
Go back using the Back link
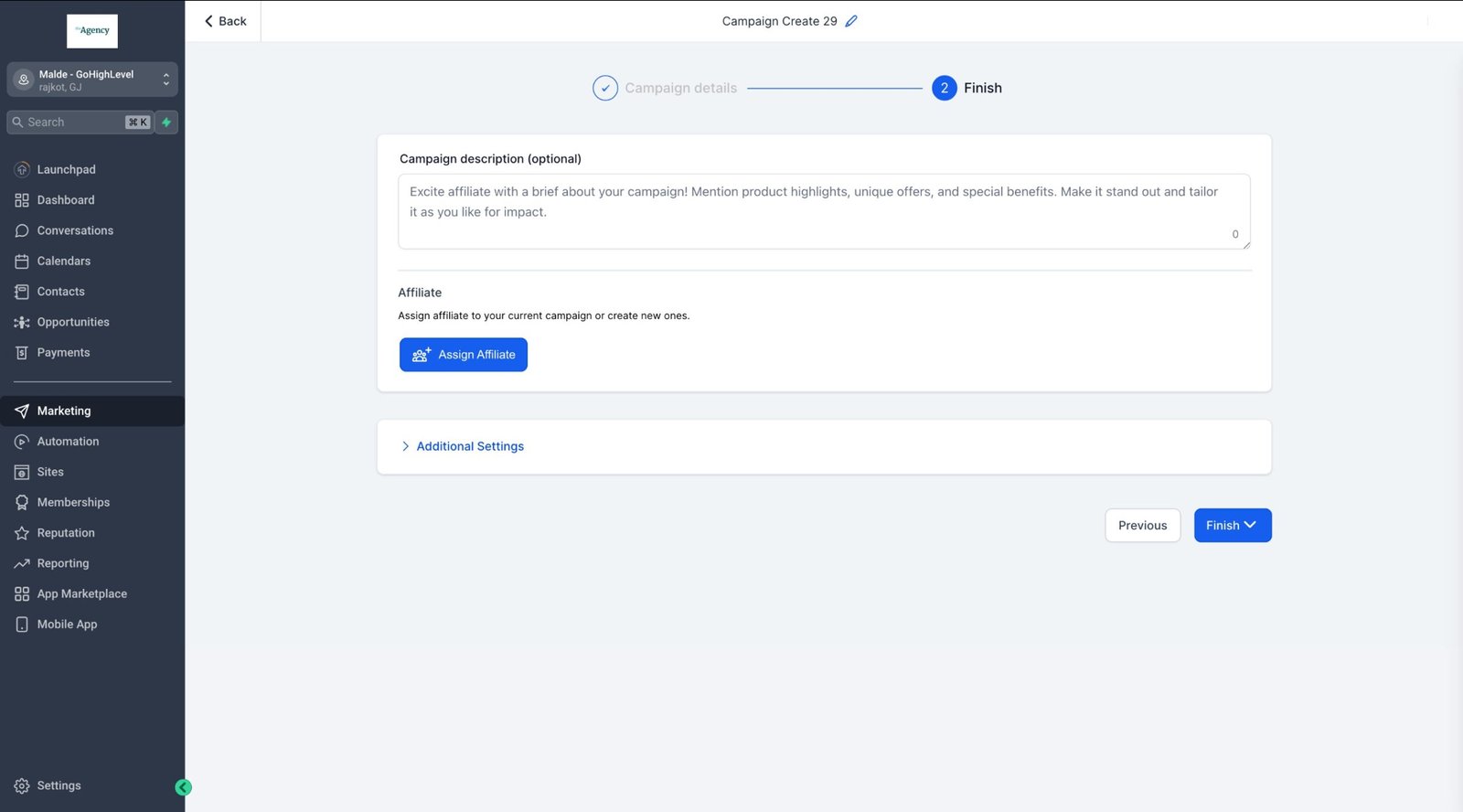225,21
